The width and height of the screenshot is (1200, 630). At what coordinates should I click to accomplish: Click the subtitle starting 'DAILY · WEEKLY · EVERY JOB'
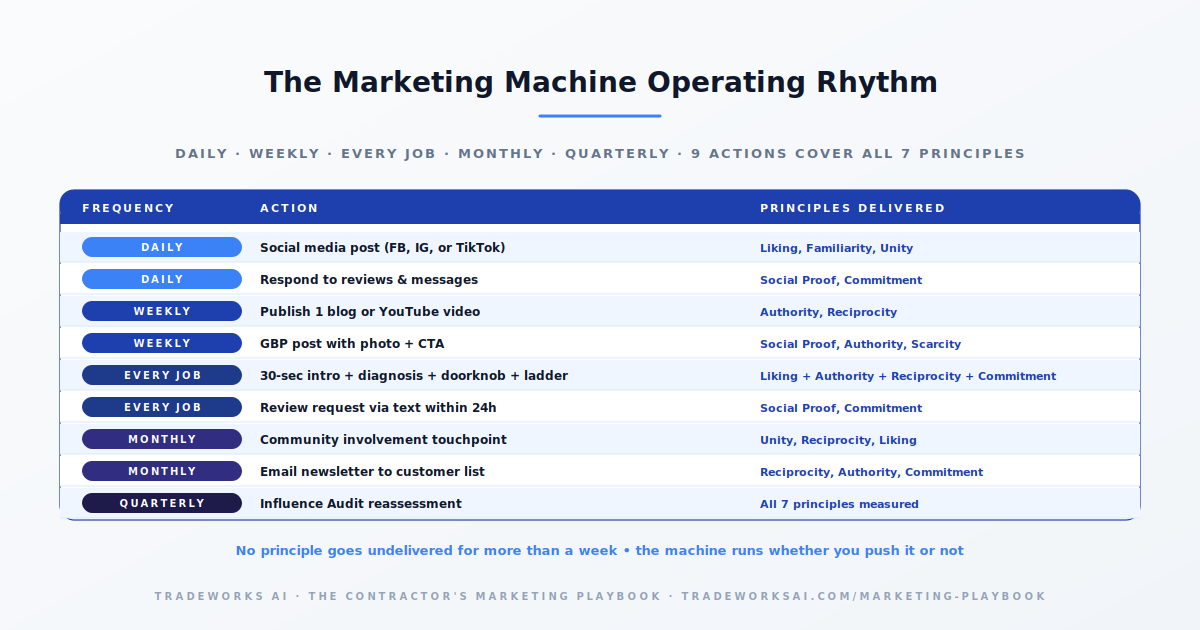pos(600,154)
